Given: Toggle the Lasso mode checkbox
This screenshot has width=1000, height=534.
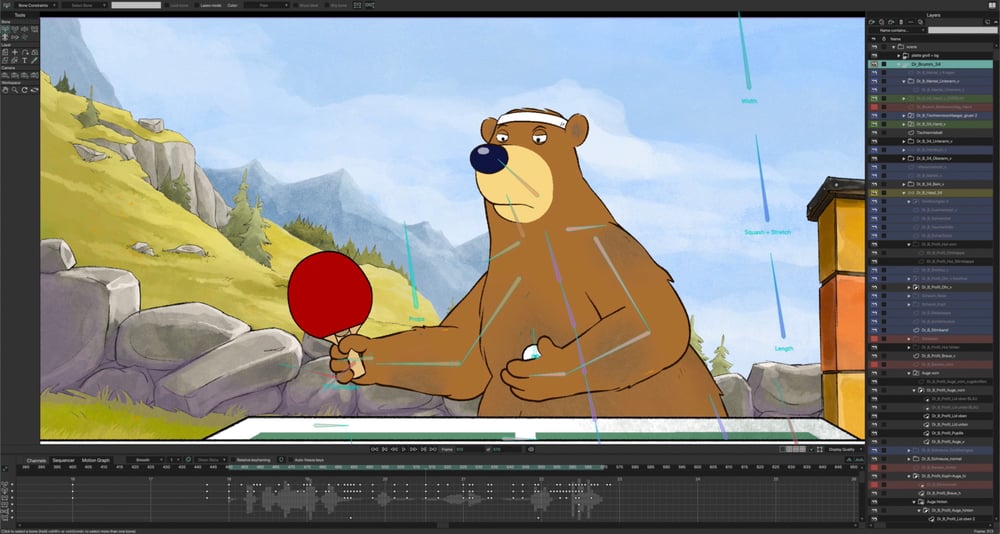Looking at the screenshot, I should (196, 5).
